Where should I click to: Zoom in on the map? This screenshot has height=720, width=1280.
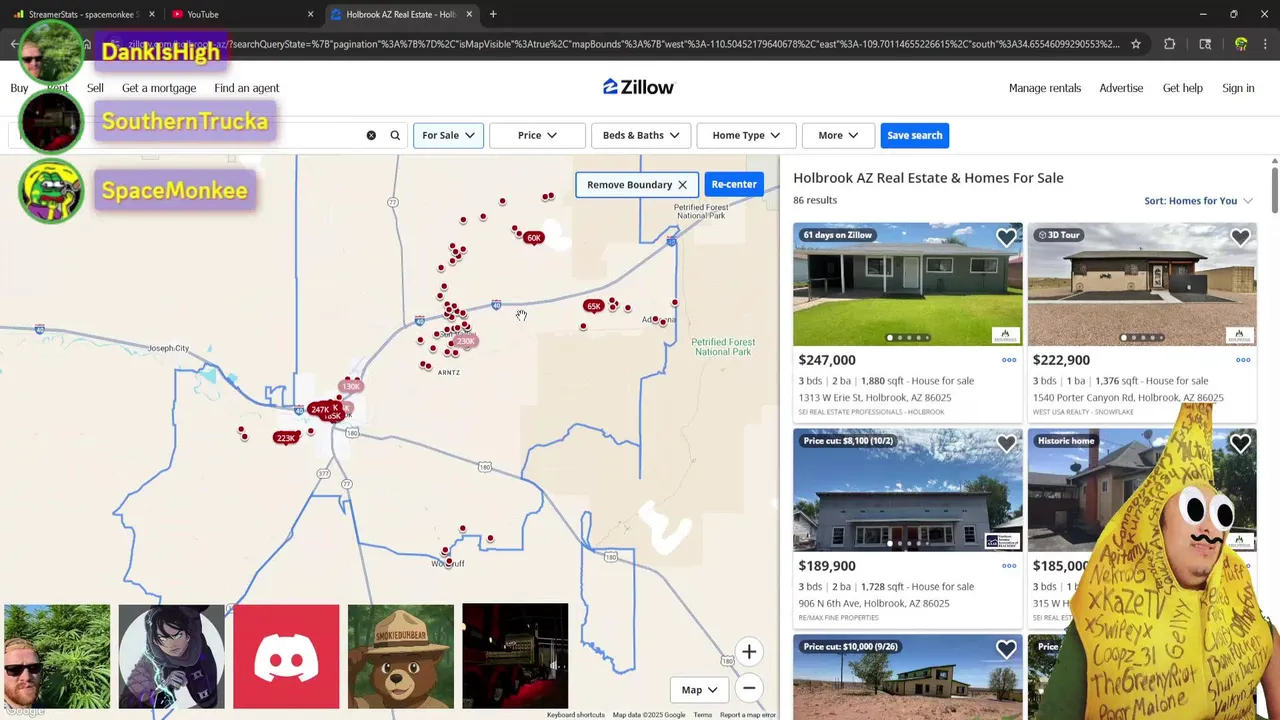point(749,652)
